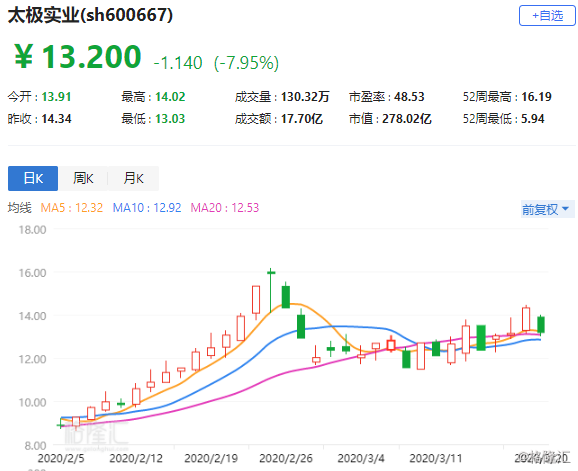Click the 成交量 value 130.32万
This screenshot has width=578, height=471.
click(305, 97)
